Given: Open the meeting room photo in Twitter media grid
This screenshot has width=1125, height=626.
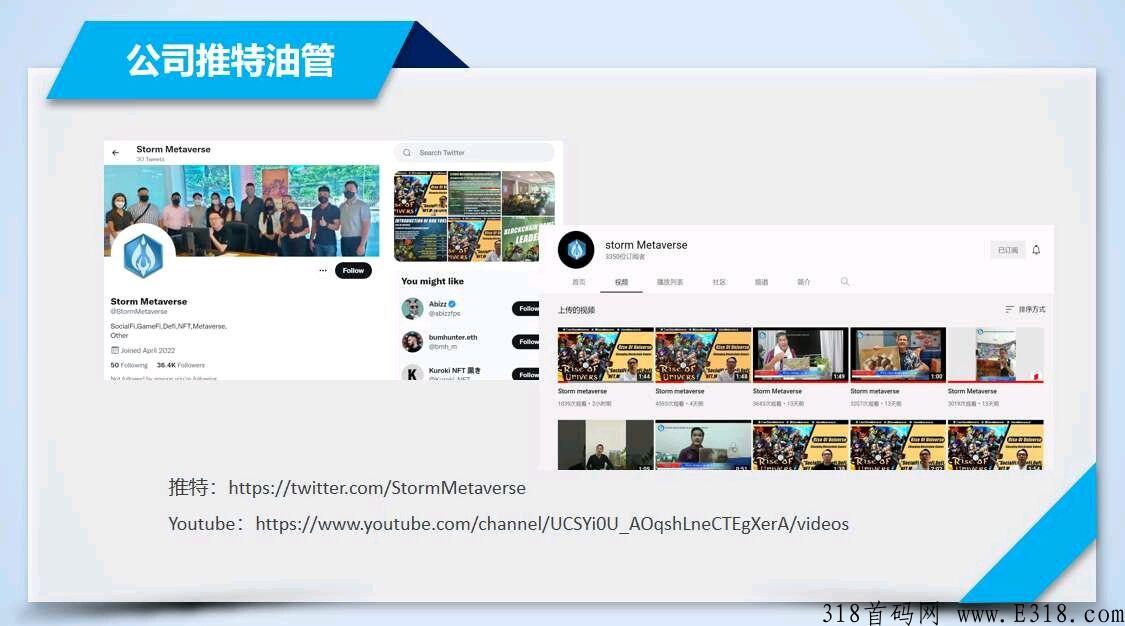Looking at the screenshot, I should pyautogui.click(x=528, y=194).
